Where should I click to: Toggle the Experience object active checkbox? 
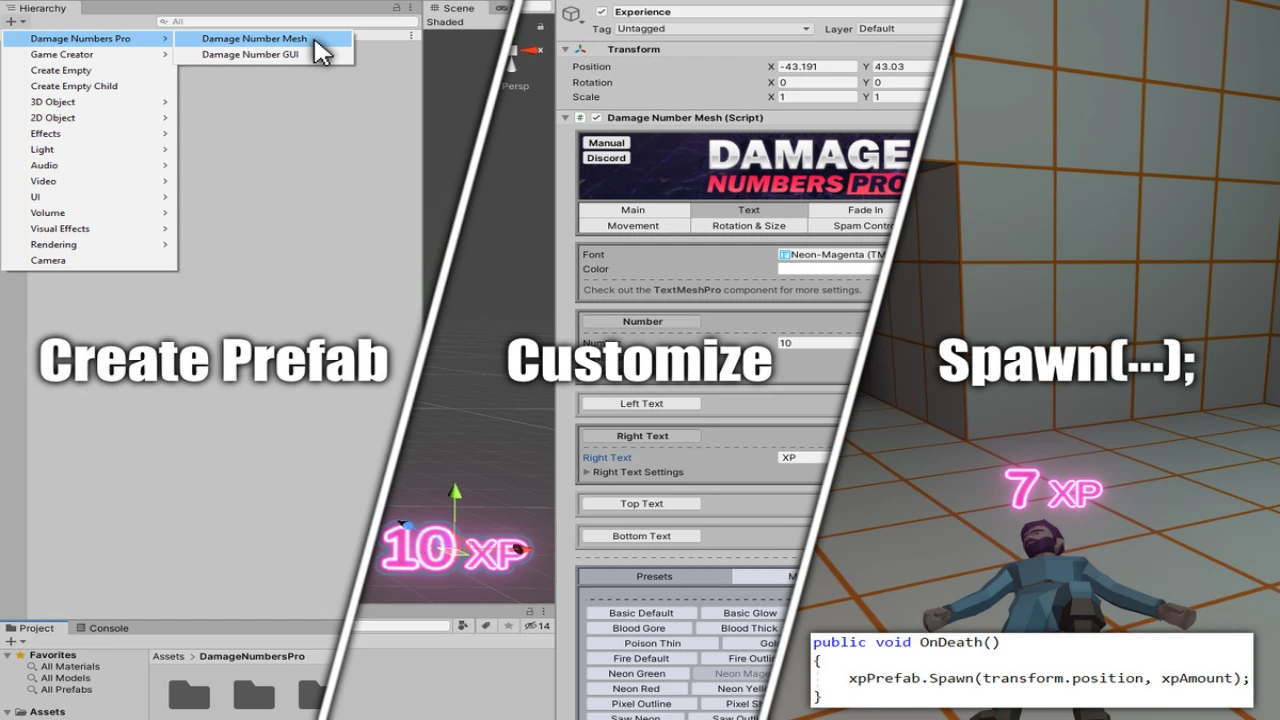tap(601, 12)
